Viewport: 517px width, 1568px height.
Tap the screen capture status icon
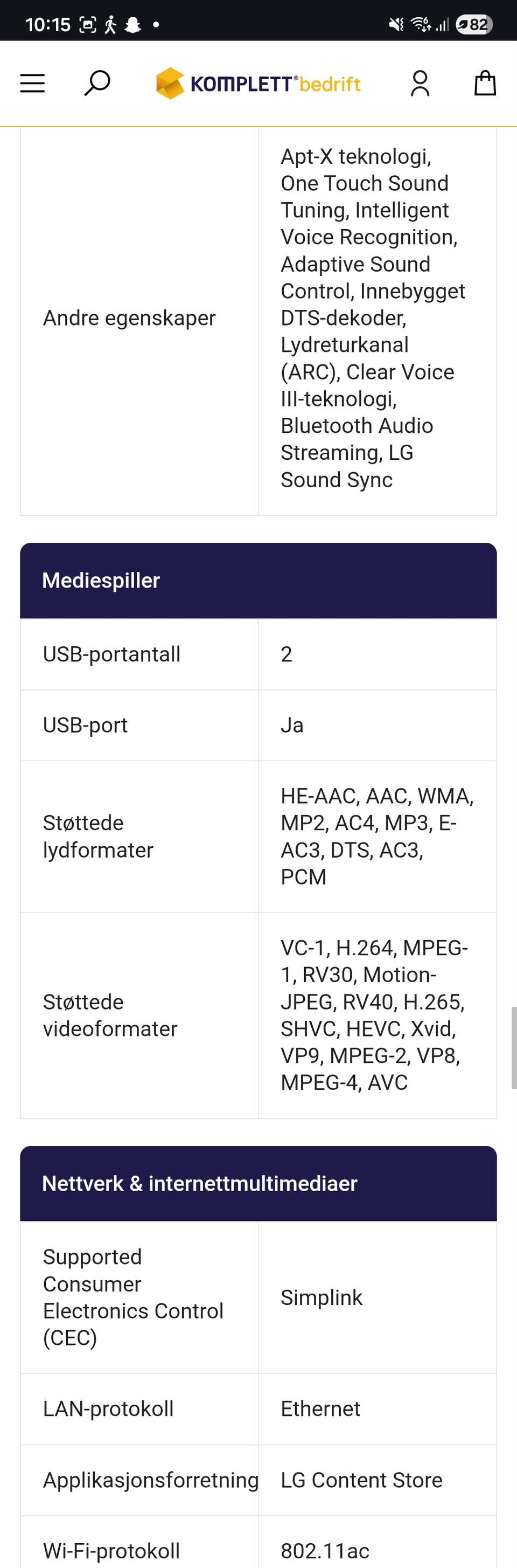coord(88,24)
